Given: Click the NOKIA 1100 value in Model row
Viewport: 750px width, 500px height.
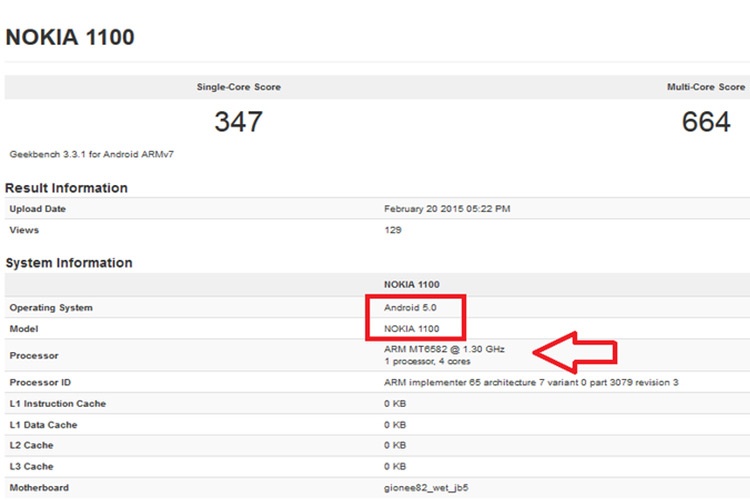Looking at the screenshot, I should 412,328.
